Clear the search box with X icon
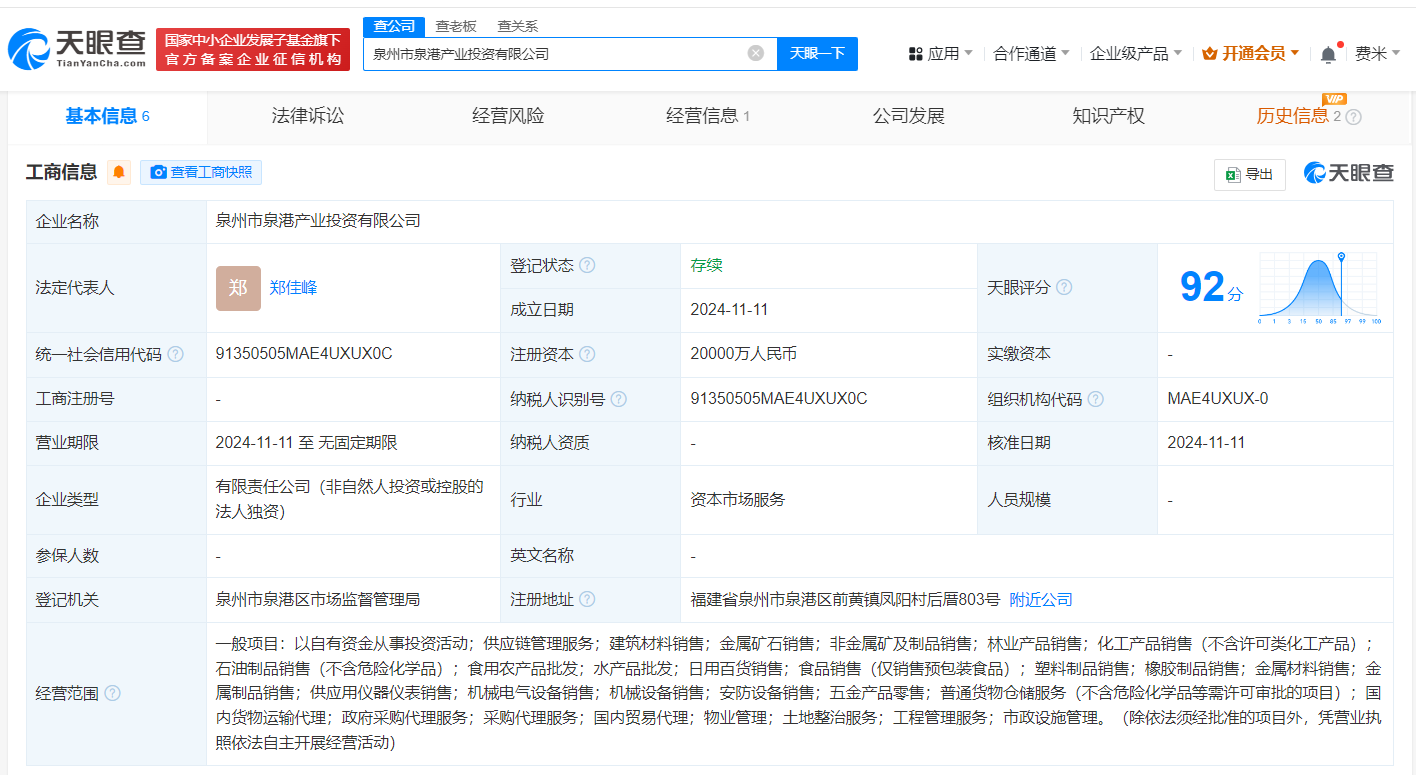 click(756, 53)
